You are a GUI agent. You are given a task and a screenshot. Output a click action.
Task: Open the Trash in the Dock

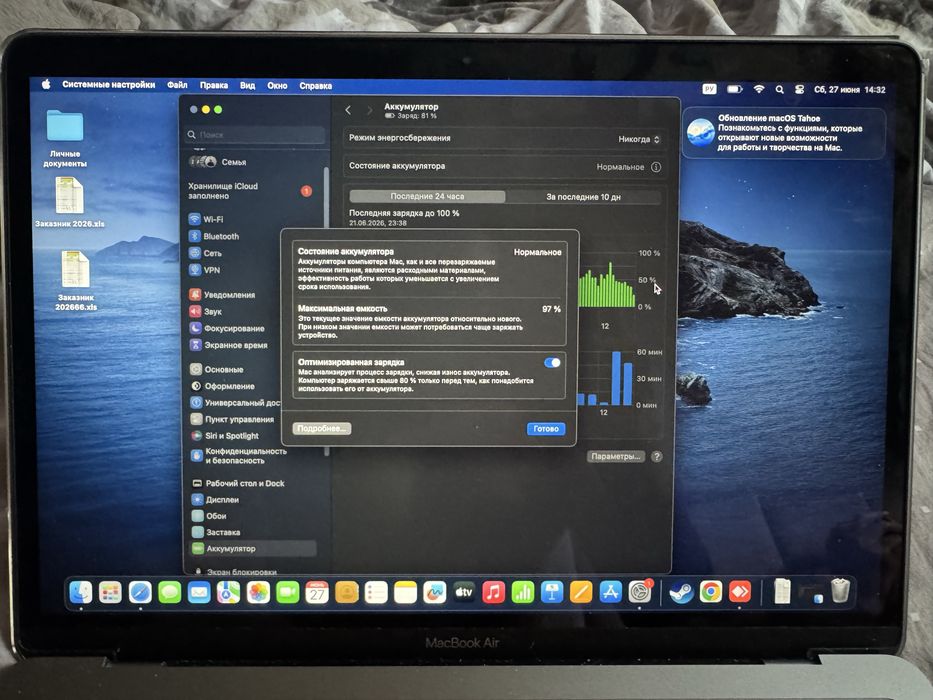coord(840,591)
